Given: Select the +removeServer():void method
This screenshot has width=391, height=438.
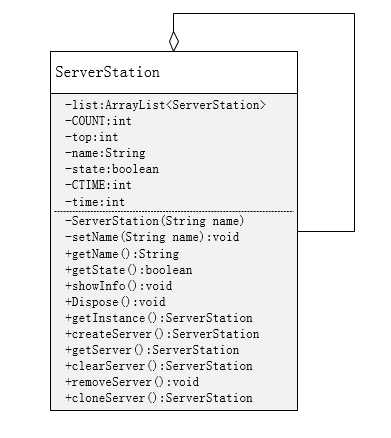Looking at the screenshot, I should pyautogui.click(x=132, y=382).
